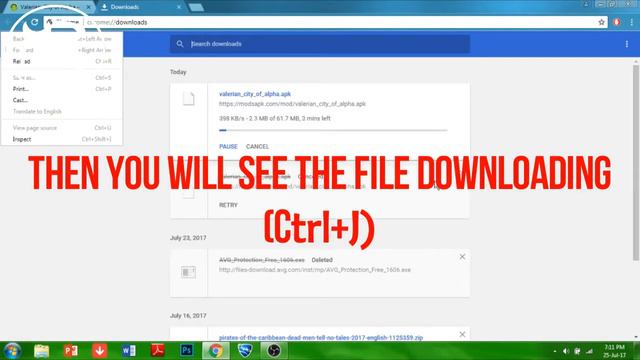640x360 pixels.
Task: Click the chrome://downloads address bar
Action: coord(324,22)
